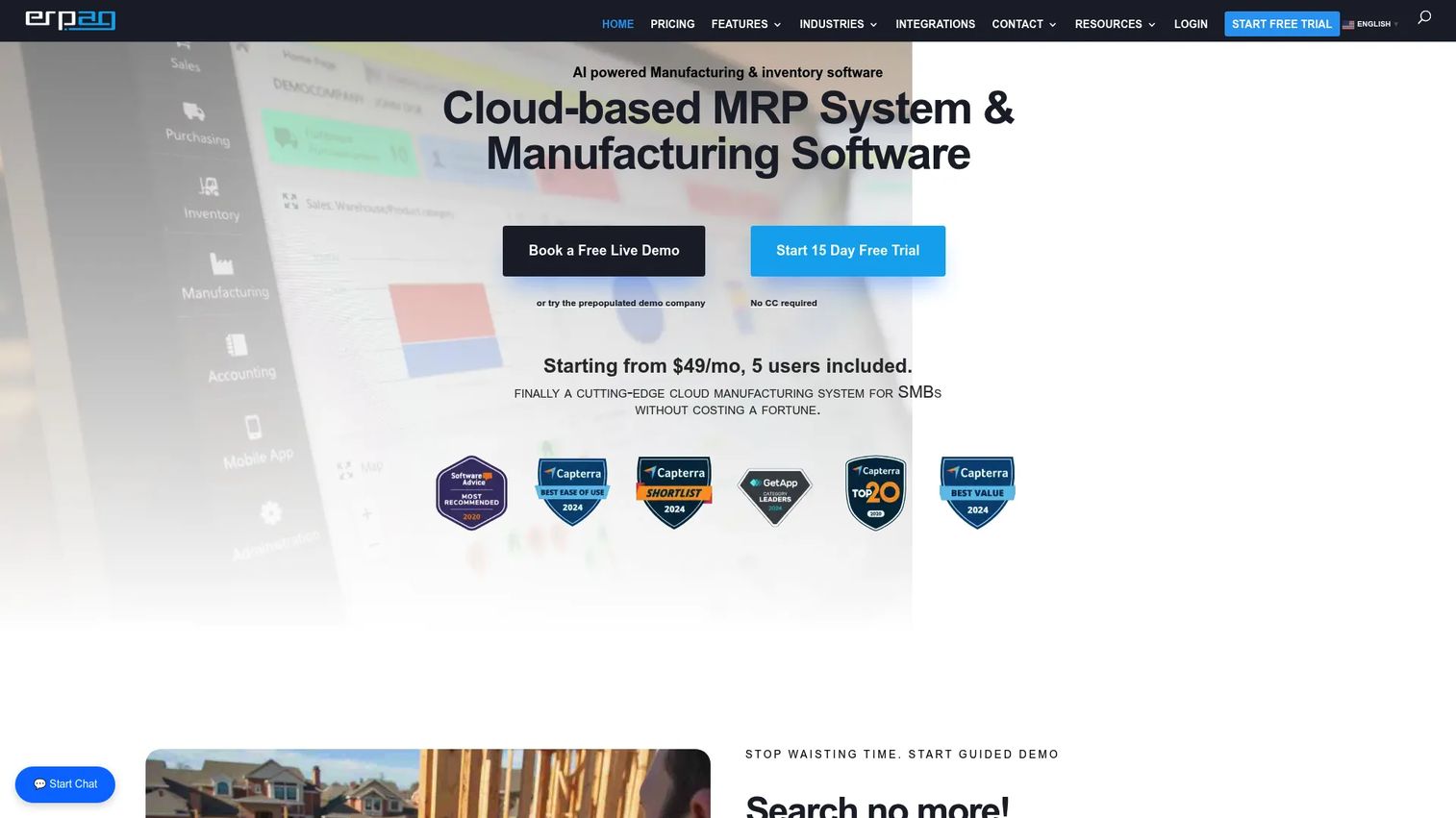Click the Capterra Best Value 2024 badge
Image resolution: width=1456 pixels, height=818 pixels.
tap(977, 492)
